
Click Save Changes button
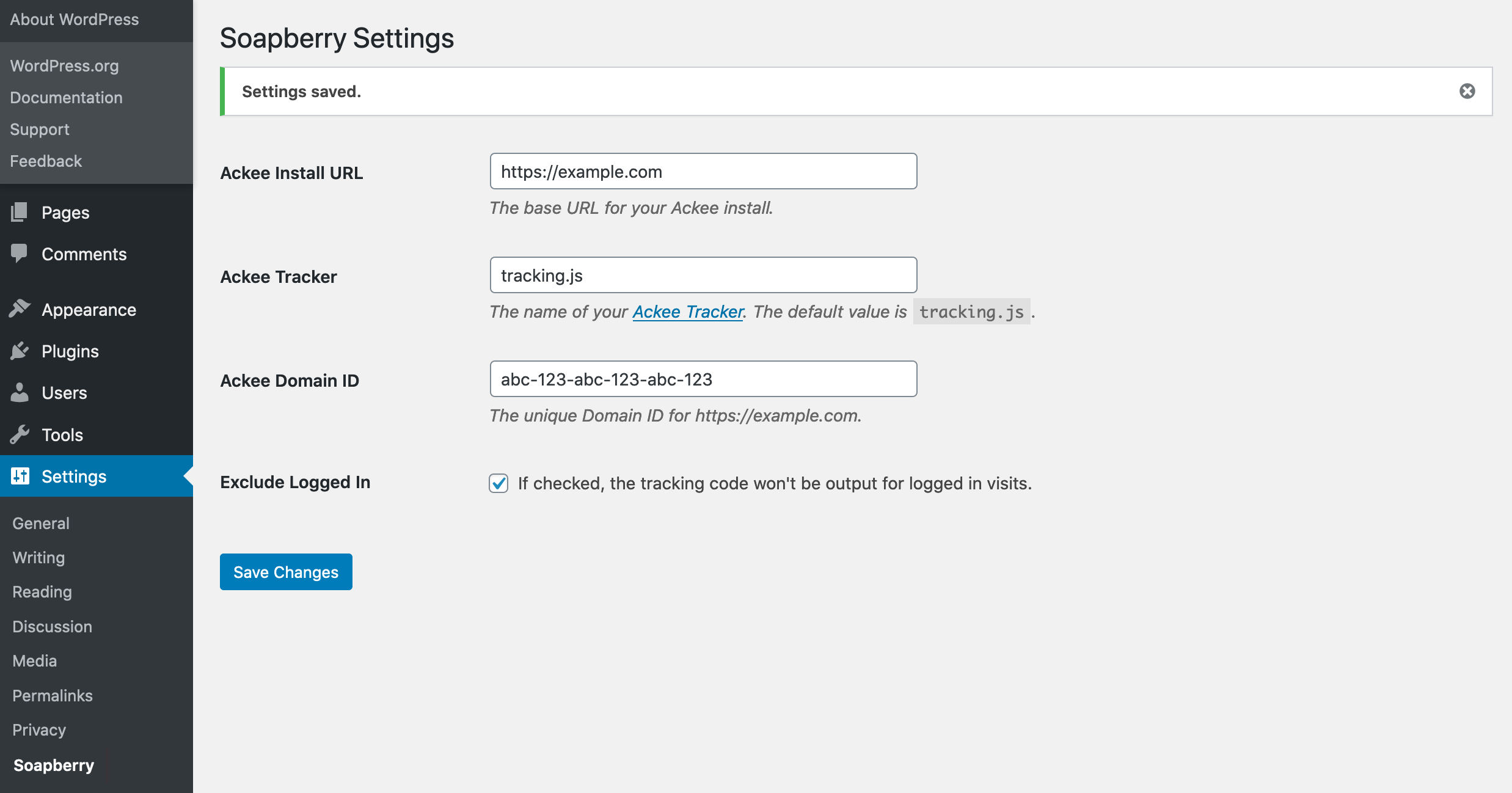coord(285,571)
